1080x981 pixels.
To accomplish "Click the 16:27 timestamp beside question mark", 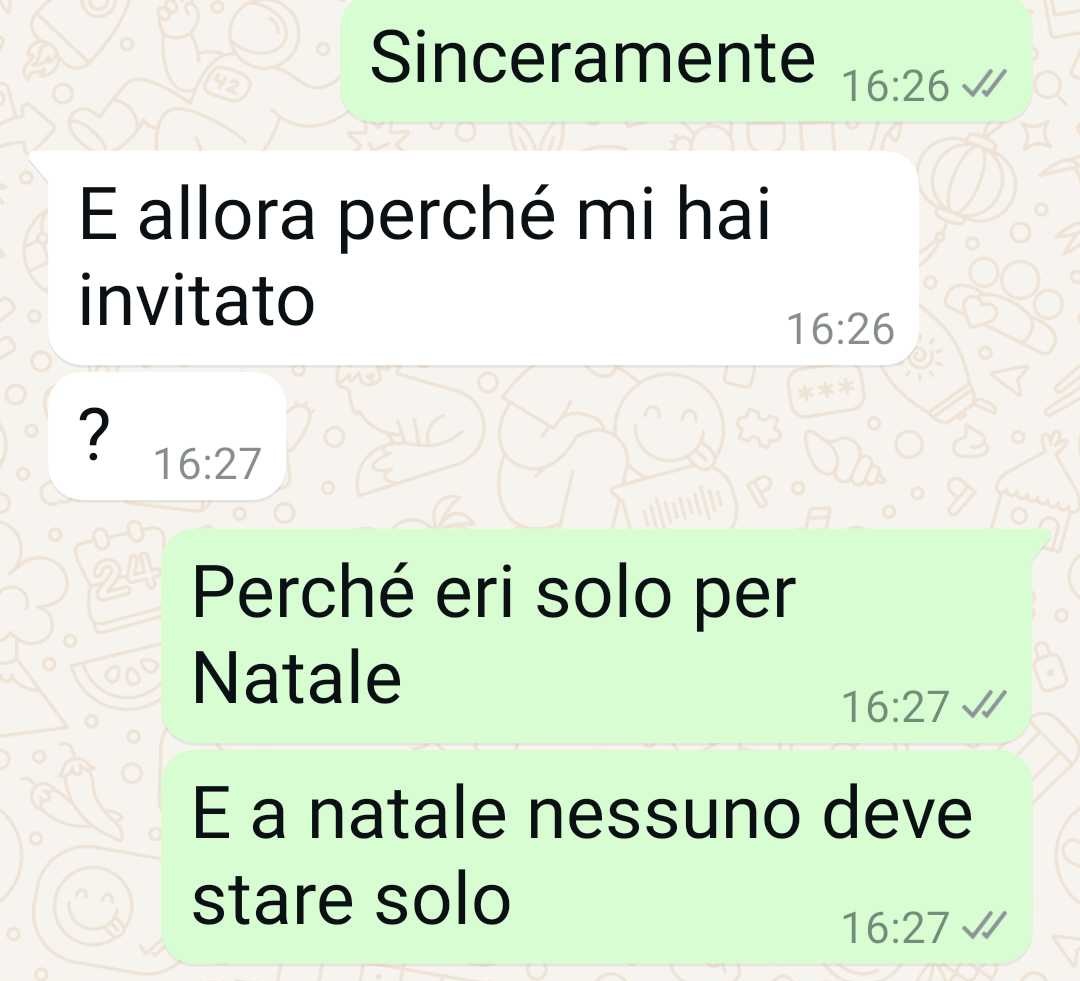I will point(207,463).
